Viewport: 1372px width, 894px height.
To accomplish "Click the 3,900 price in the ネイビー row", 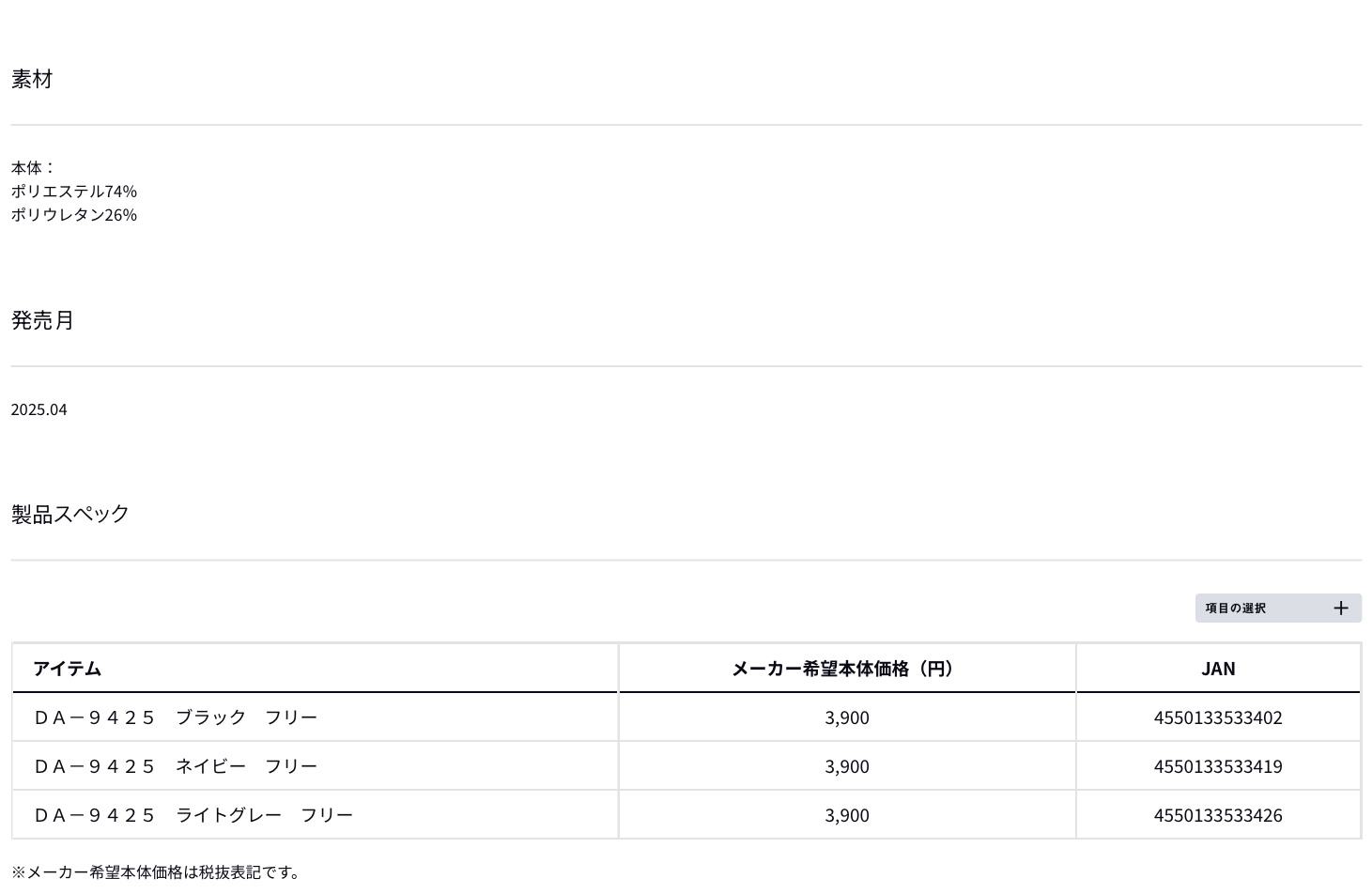I will 846,766.
